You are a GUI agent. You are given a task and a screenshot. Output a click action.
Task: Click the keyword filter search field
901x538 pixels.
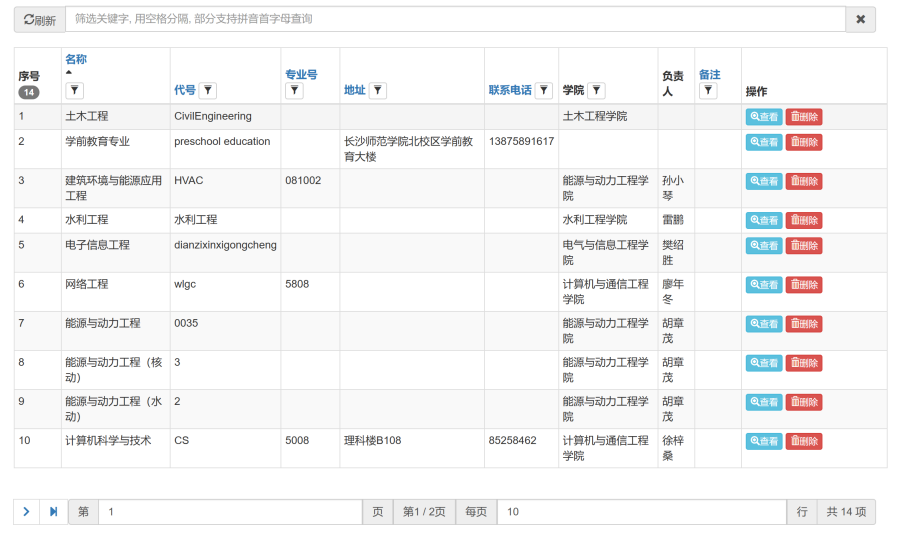[x=455, y=19]
